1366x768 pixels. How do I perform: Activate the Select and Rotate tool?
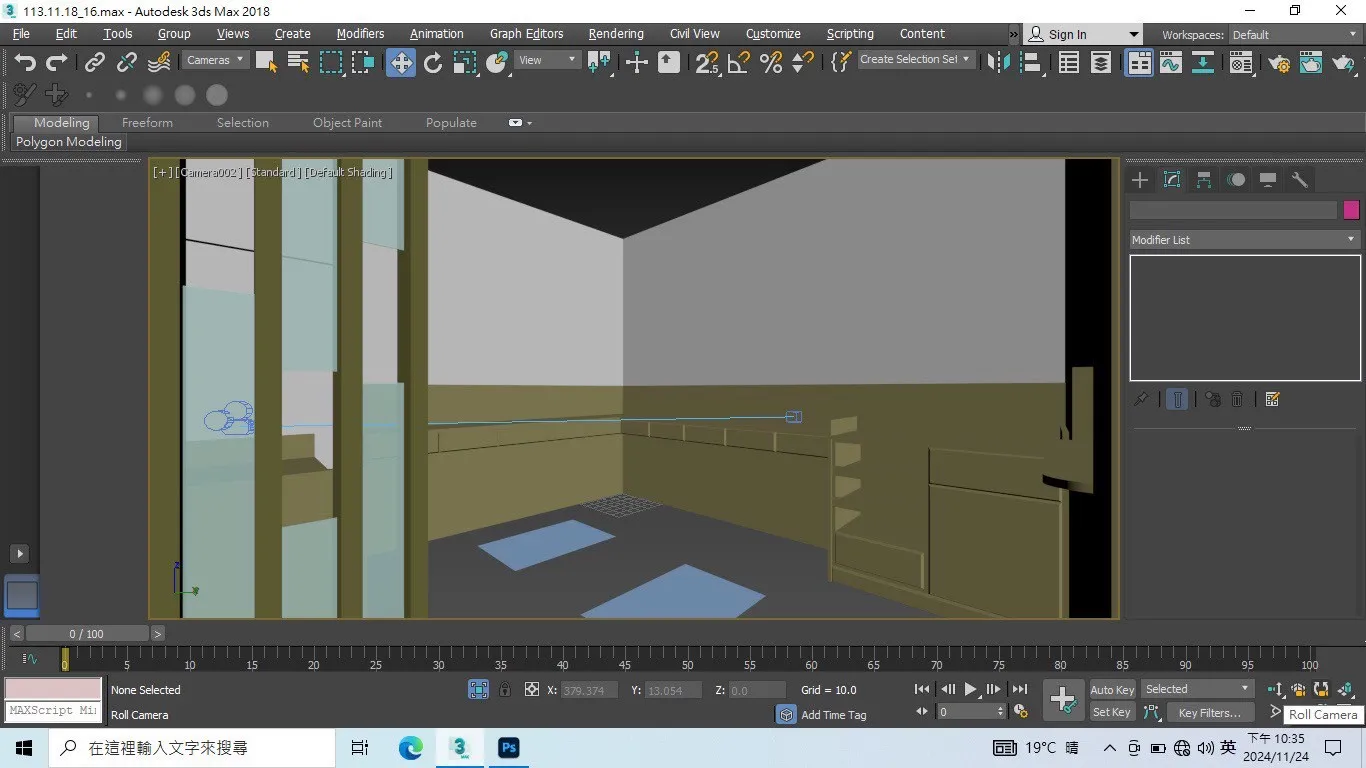click(433, 63)
